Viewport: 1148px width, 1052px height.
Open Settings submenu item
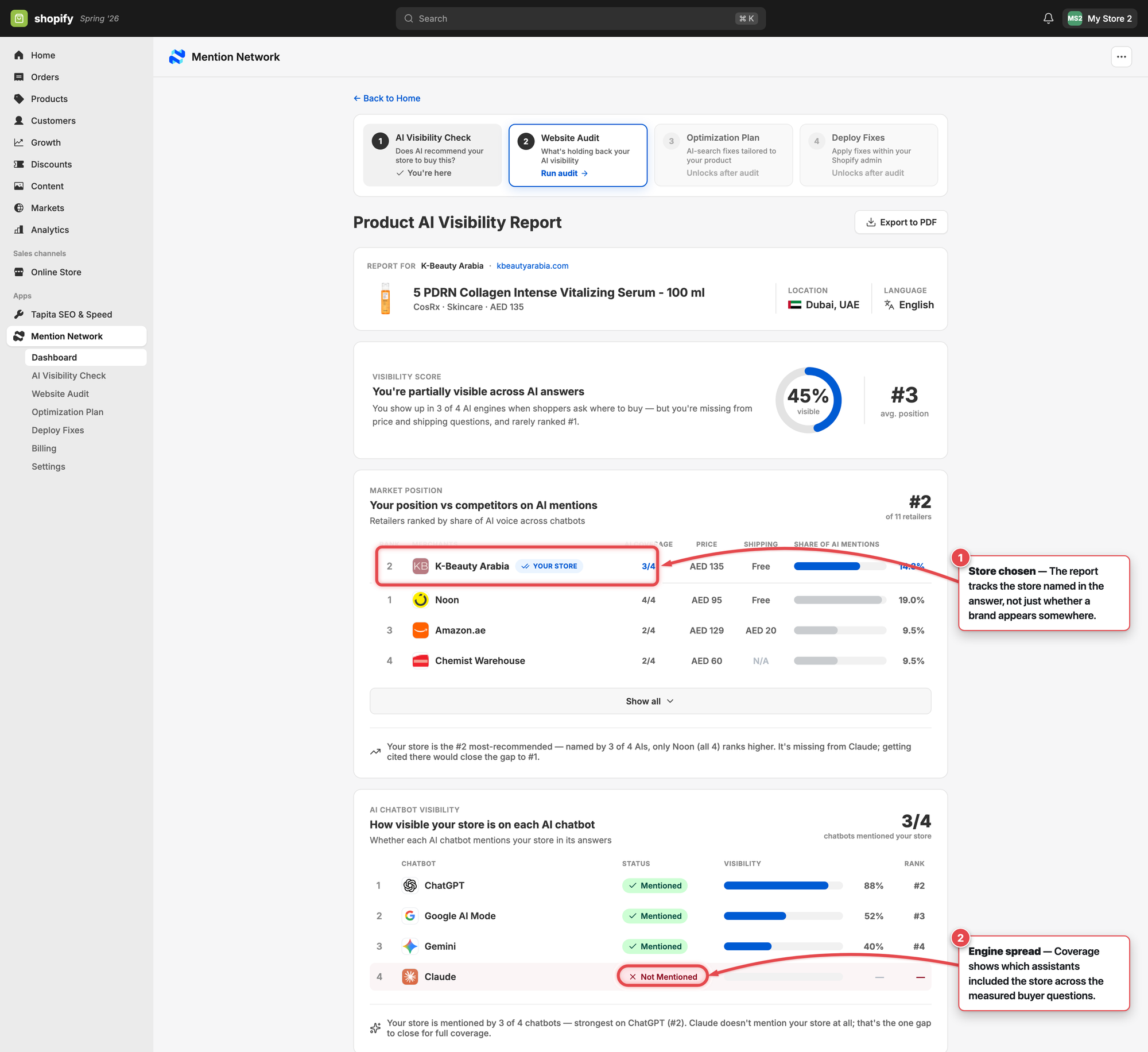pos(48,467)
